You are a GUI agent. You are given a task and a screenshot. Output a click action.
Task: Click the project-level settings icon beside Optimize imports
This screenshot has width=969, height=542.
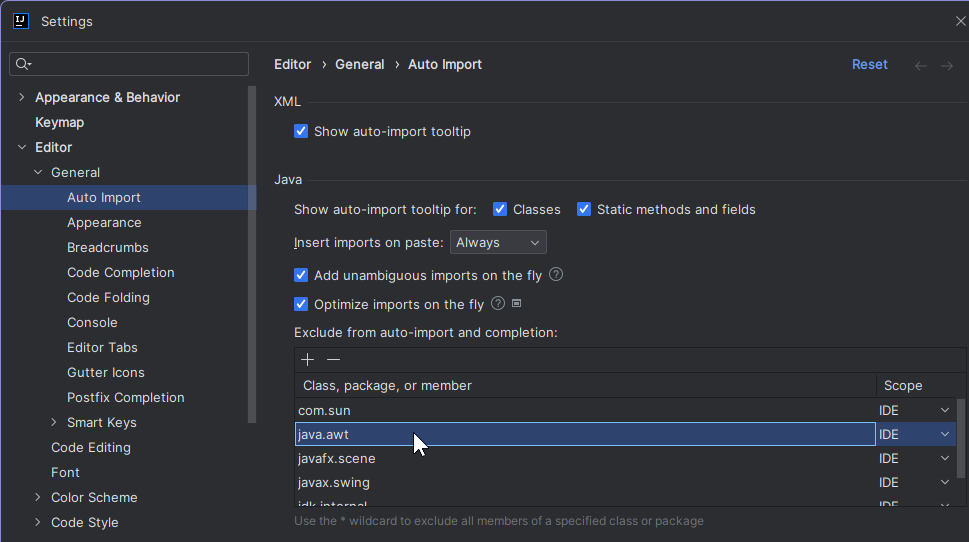pyautogui.click(x=517, y=303)
